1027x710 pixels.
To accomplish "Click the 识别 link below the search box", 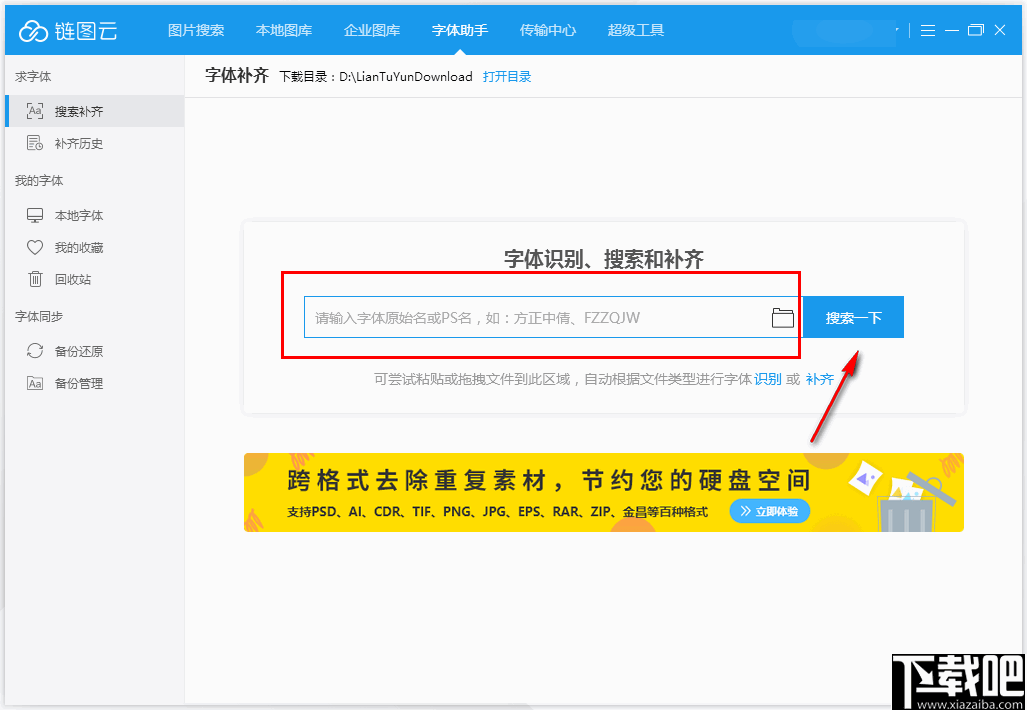I will [768, 379].
